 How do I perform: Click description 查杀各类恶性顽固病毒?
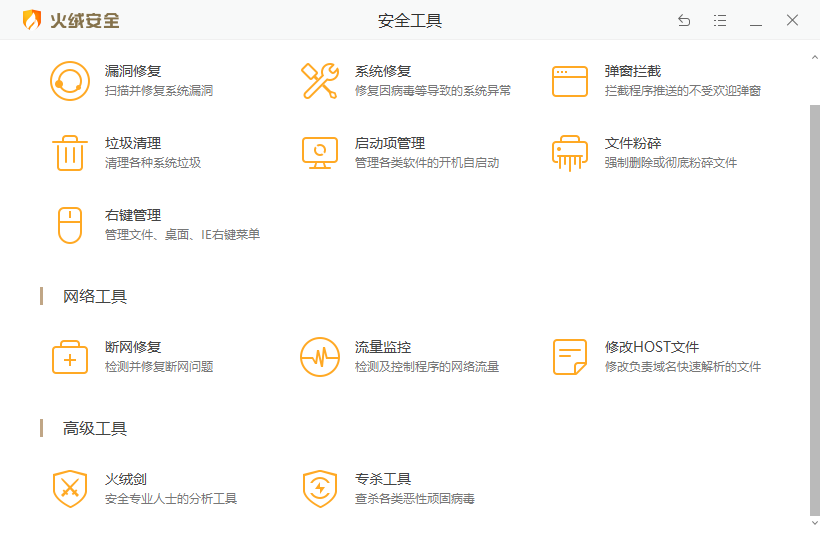(x=415, y=499)
